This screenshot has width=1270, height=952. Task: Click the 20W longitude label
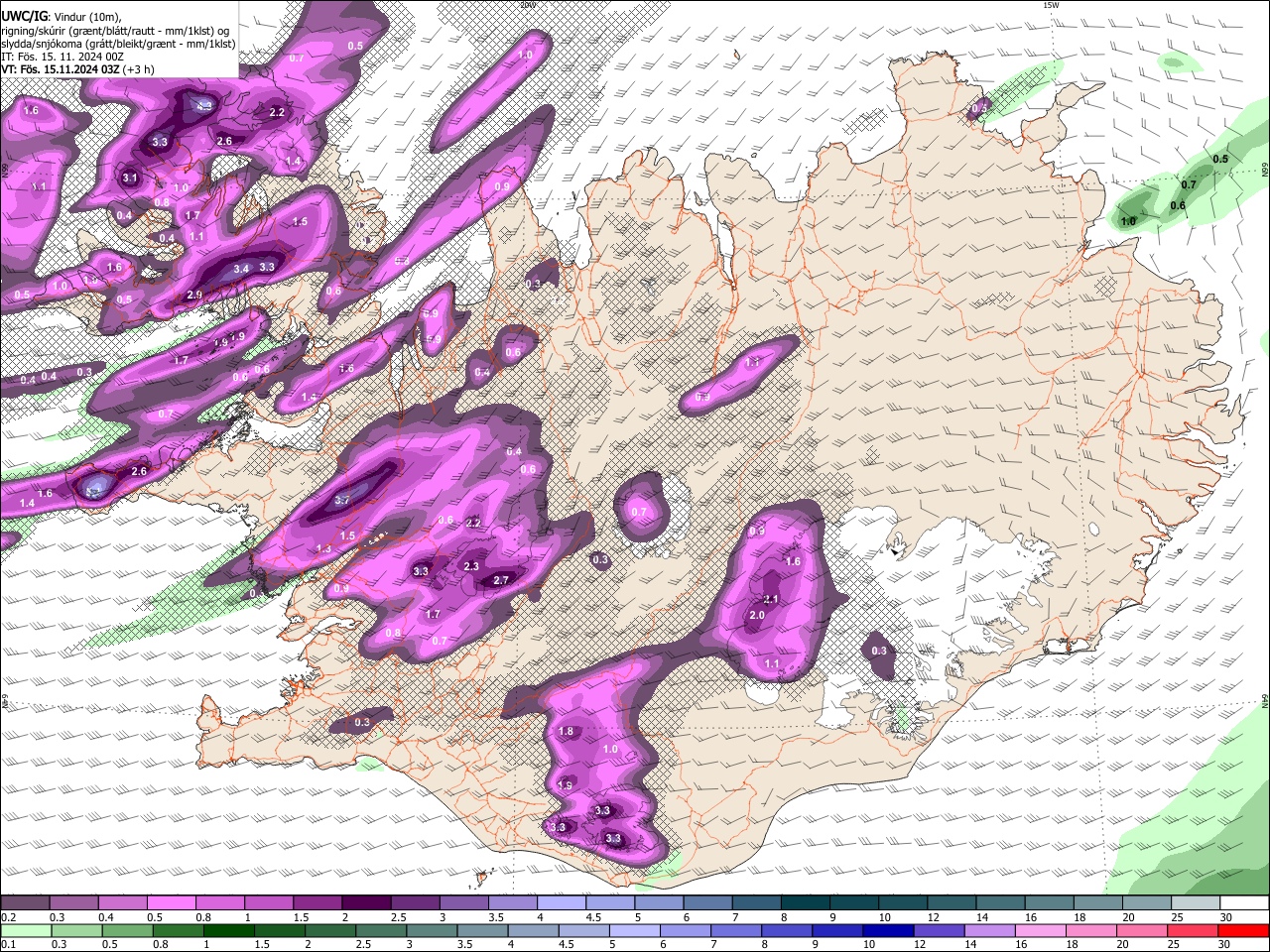click(x=528, y=5)
